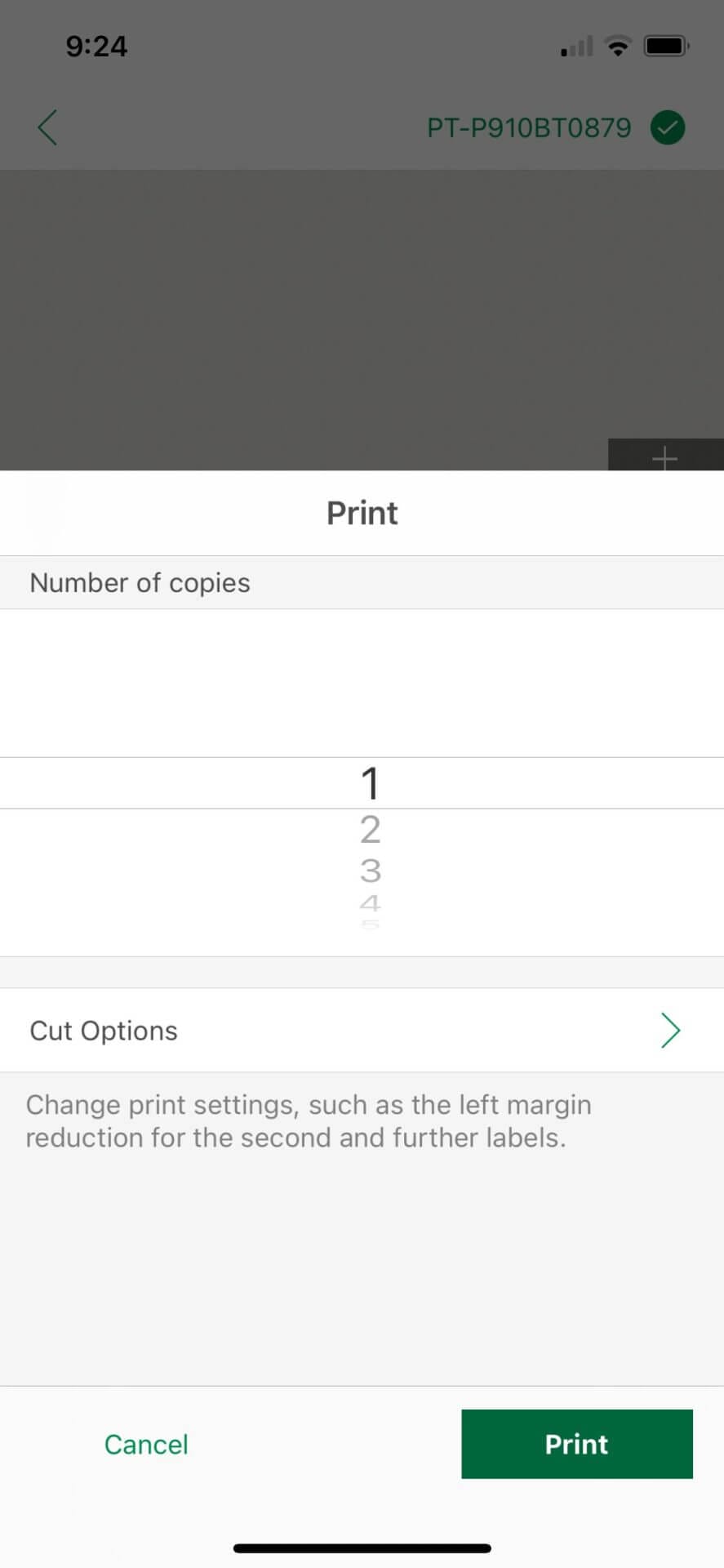Select printer PT-P910BT0879
The height and width of the screenshot is (1568, 724).
pos(529,127)
